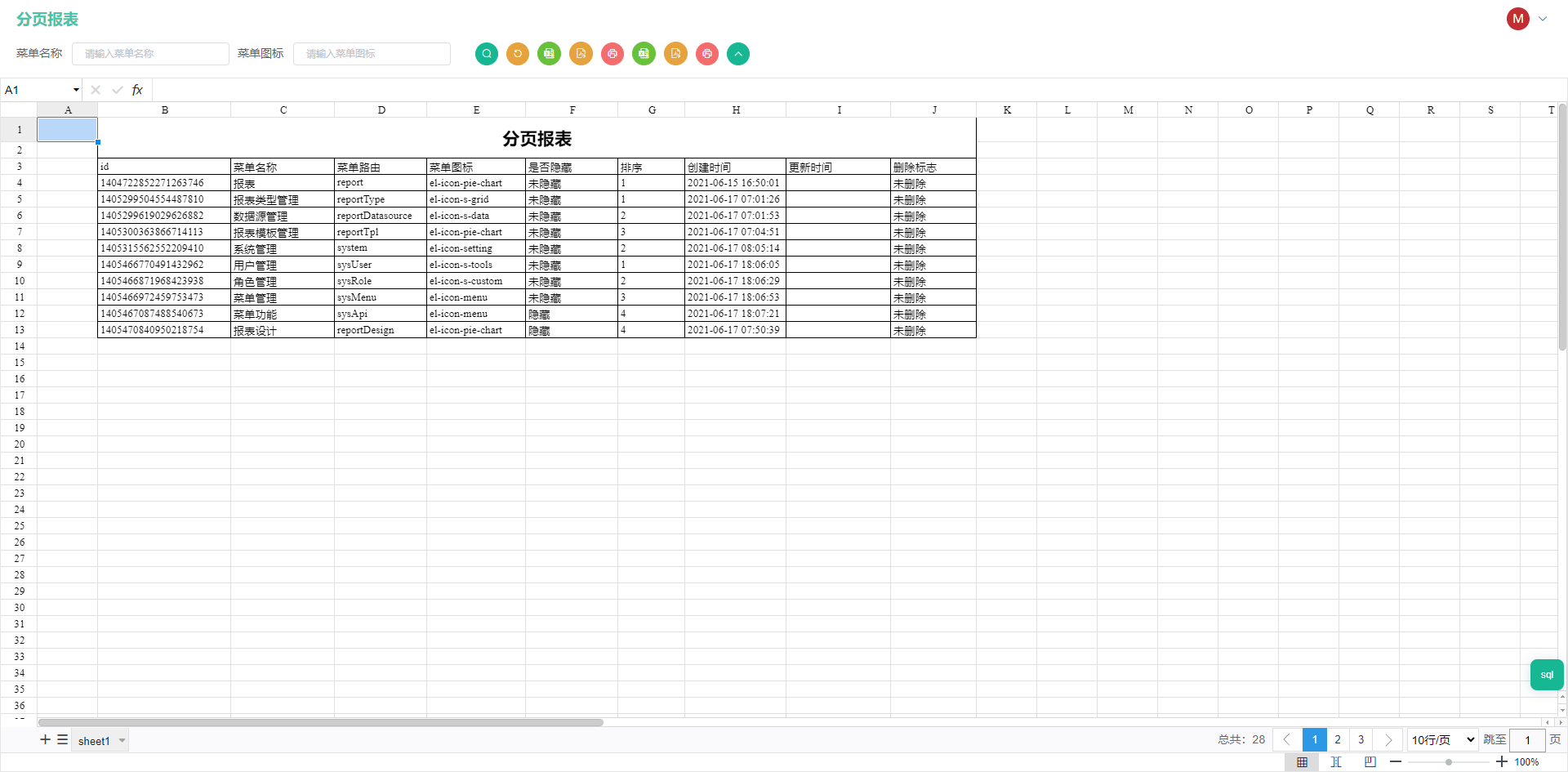Click the vertical scrollbar thumb

pos(1562,227)
